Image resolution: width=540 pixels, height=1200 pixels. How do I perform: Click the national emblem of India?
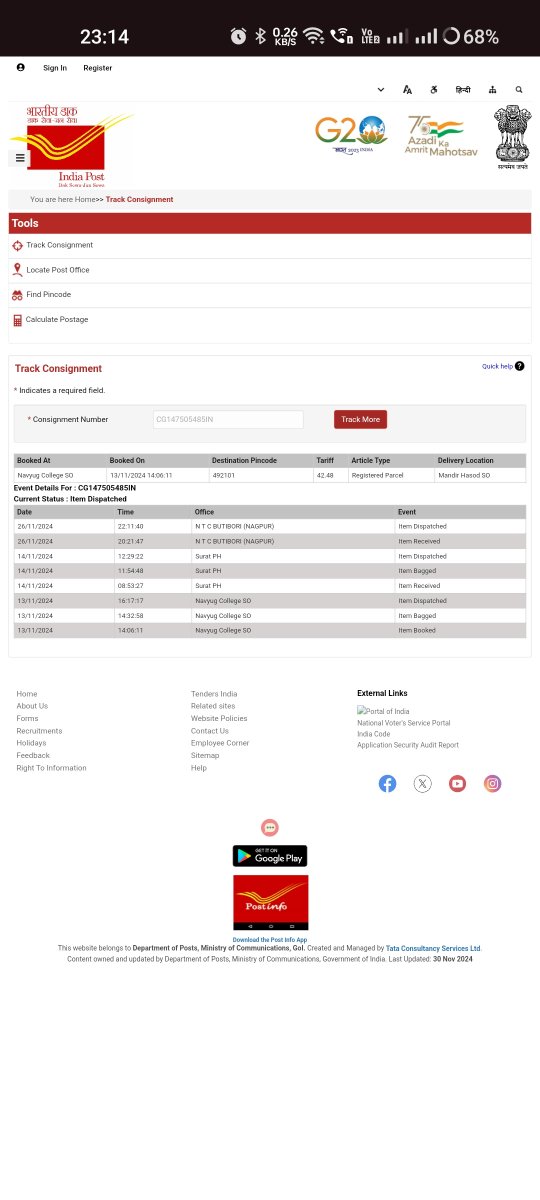512,137
